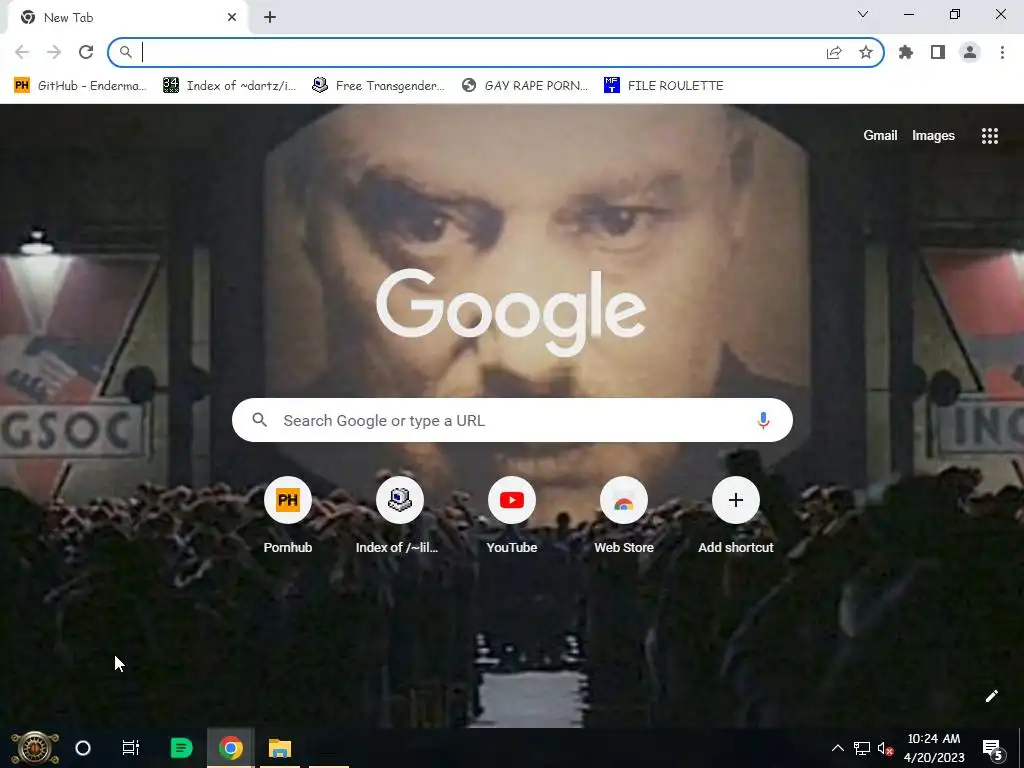Viewport: 1024px width, 768px height.
Task: Open Task View on the taskbar
Action: tap(131, 748)
